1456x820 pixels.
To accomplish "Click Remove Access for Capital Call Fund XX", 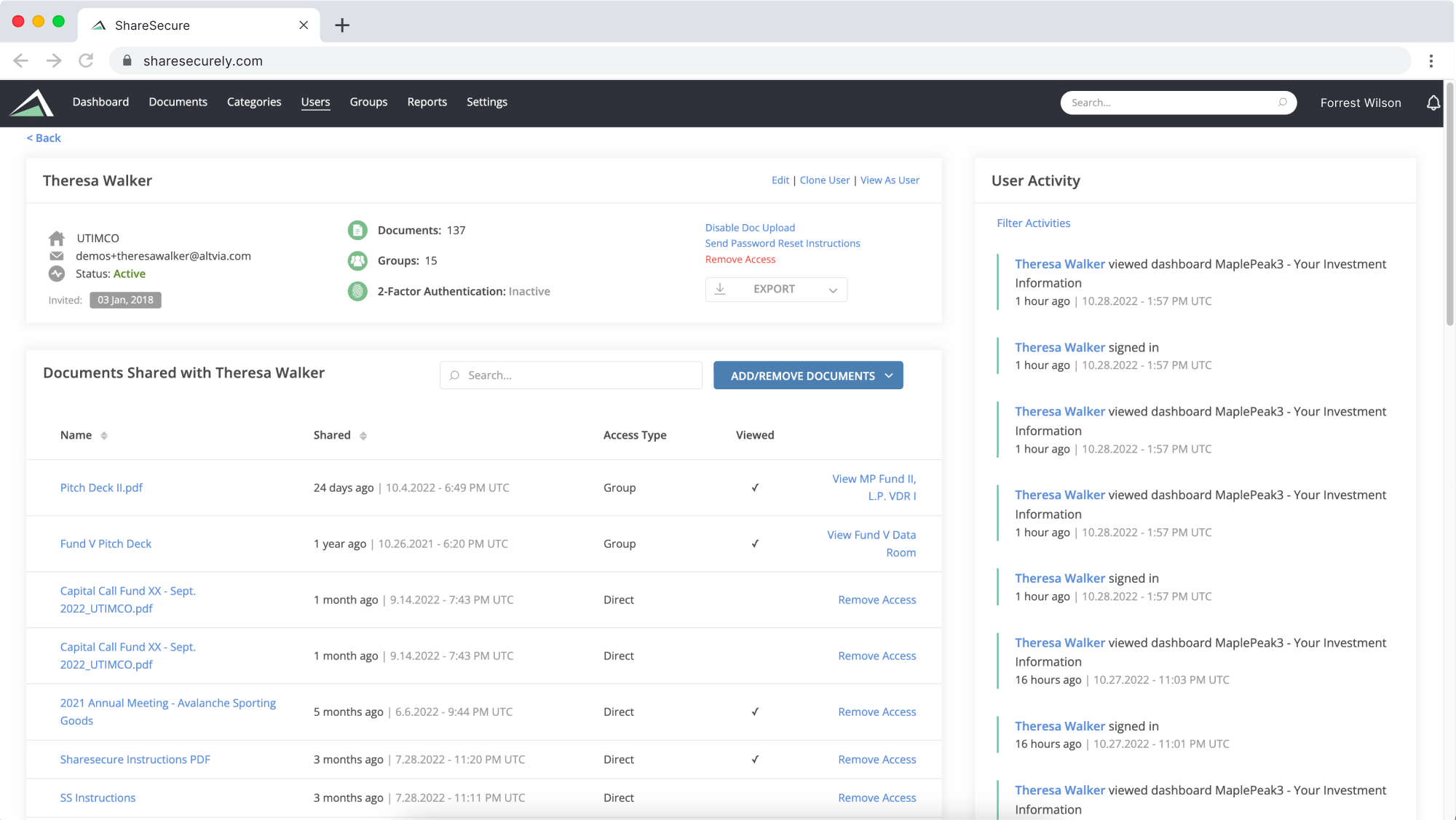I will [877, 599].
